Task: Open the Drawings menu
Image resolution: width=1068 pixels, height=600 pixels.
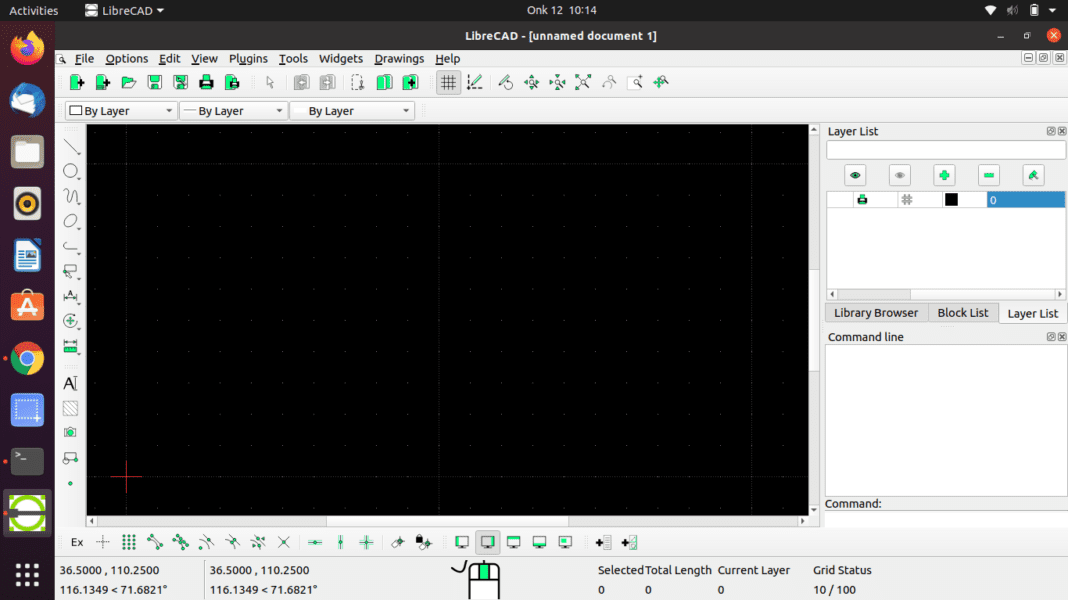Action: (x=398, y=58)
